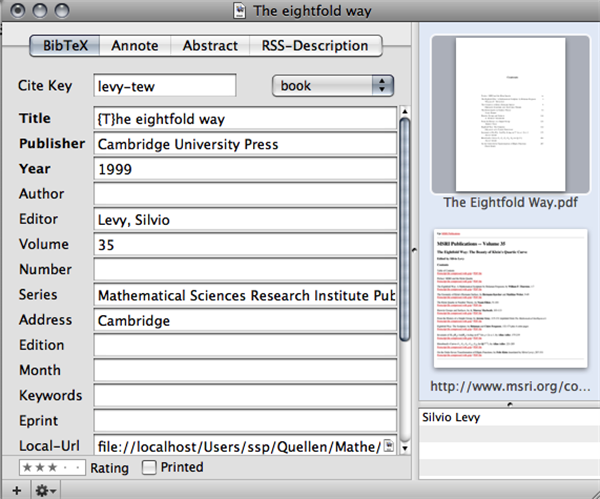Click the http://www.msri.org link label
The width and height of the screenshot is (600, 499).
510,386
